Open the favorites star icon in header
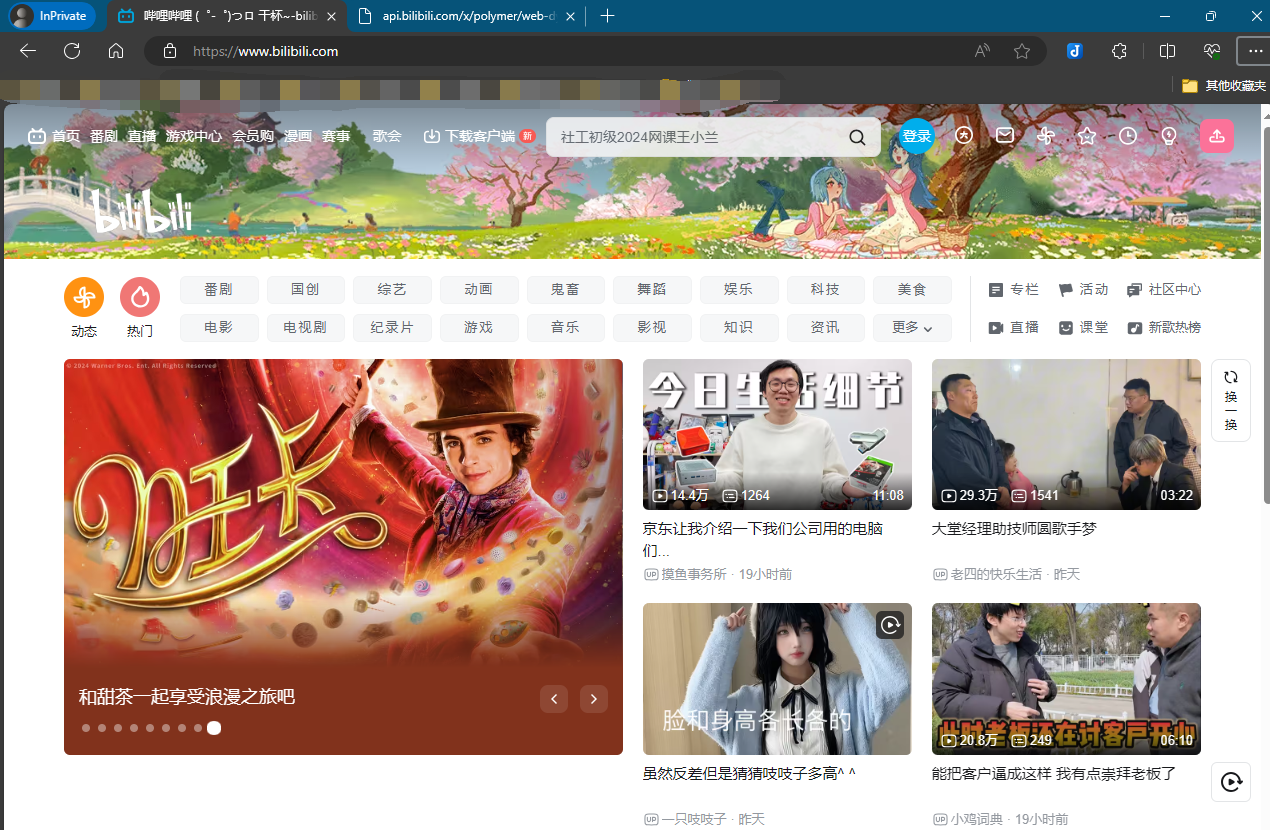Screen dimensions: 1270x830 pos(1087,136)
